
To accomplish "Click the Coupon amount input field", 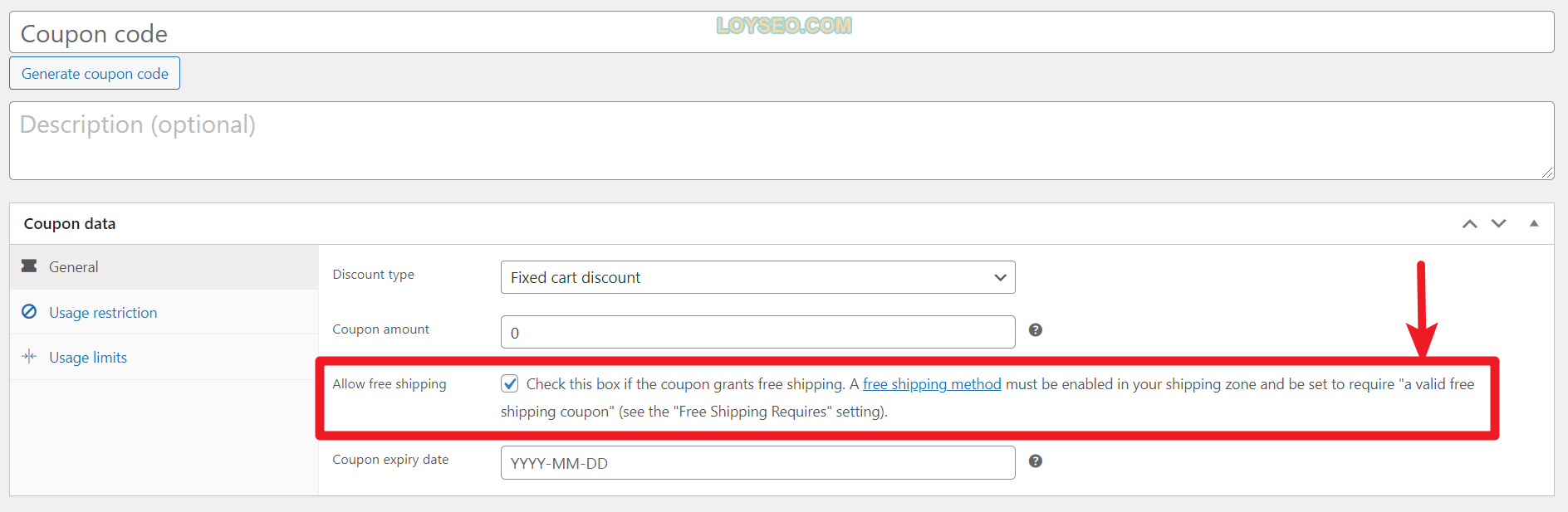I will (x=757, y=332).
